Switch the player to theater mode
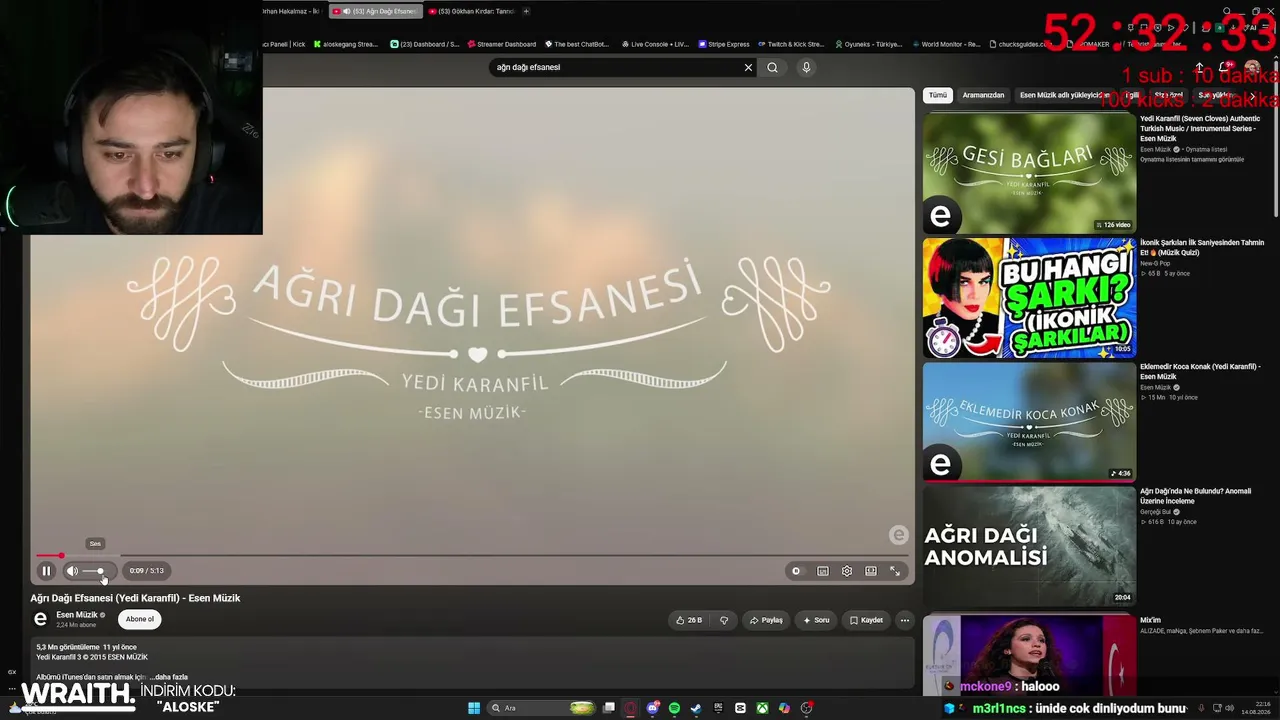 [871, 571]
